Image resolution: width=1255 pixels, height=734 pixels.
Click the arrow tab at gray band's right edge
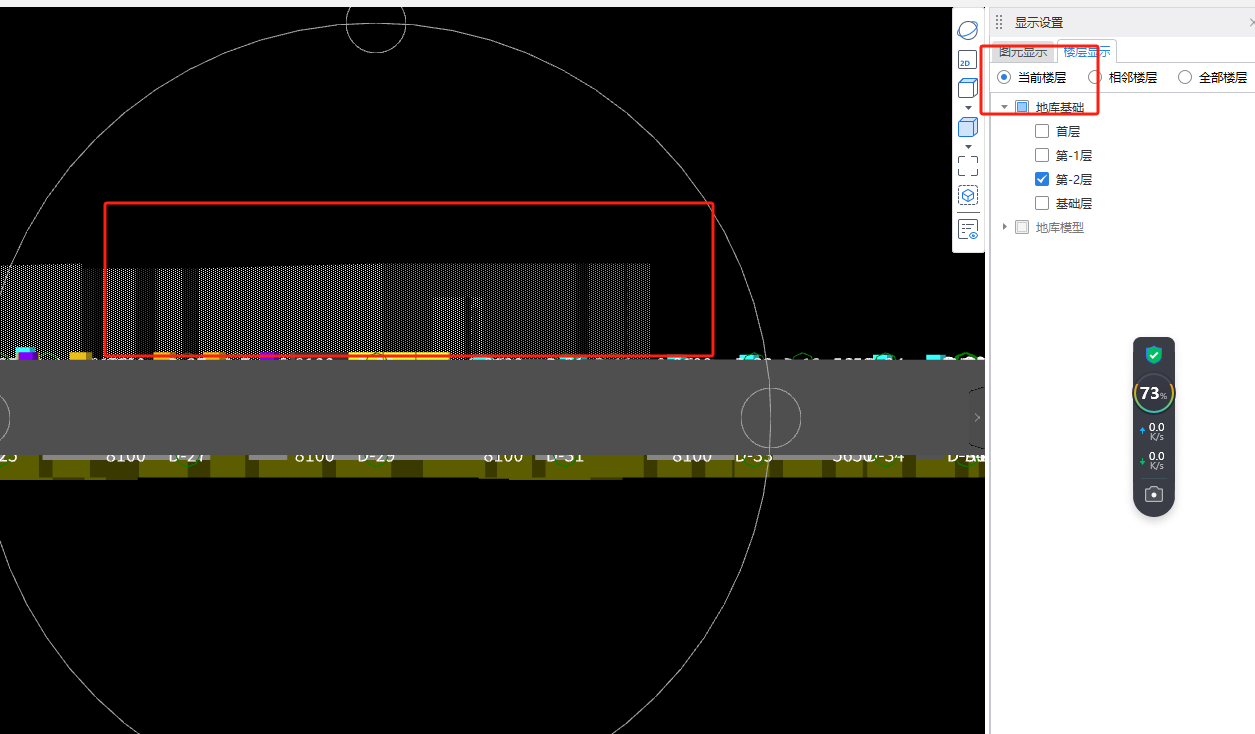point(977,417)
